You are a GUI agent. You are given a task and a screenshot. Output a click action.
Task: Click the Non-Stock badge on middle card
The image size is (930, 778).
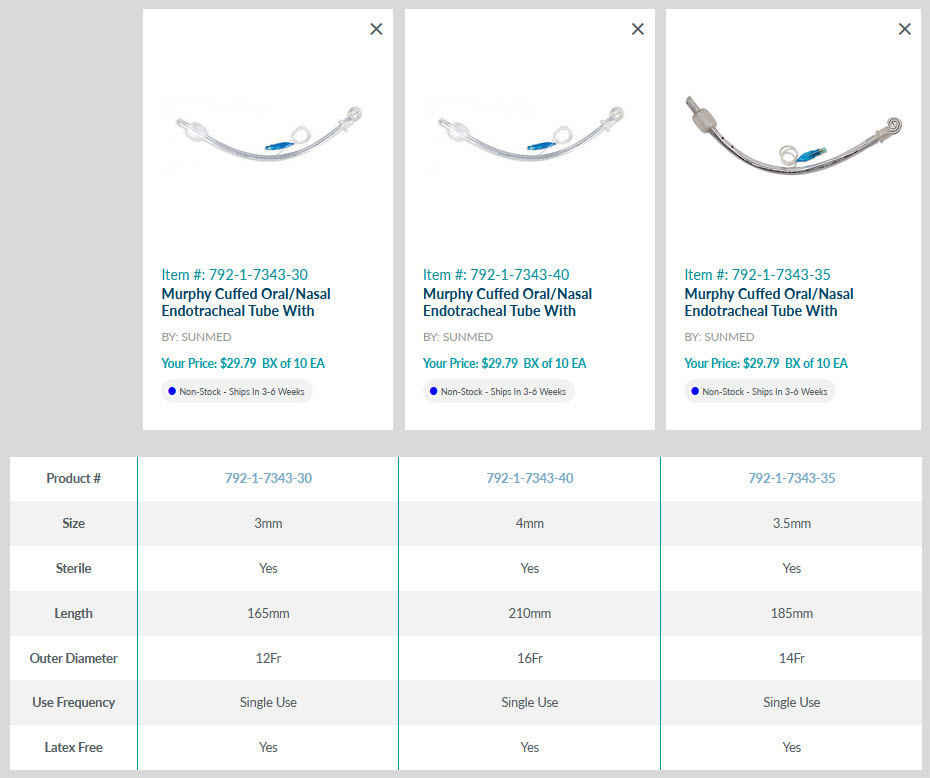click(499, 391)
